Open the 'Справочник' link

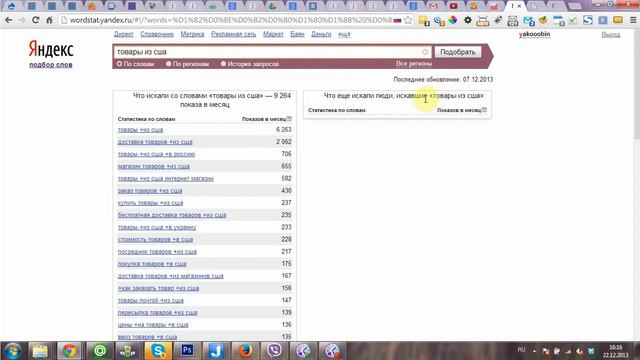[x=157, y=34]
